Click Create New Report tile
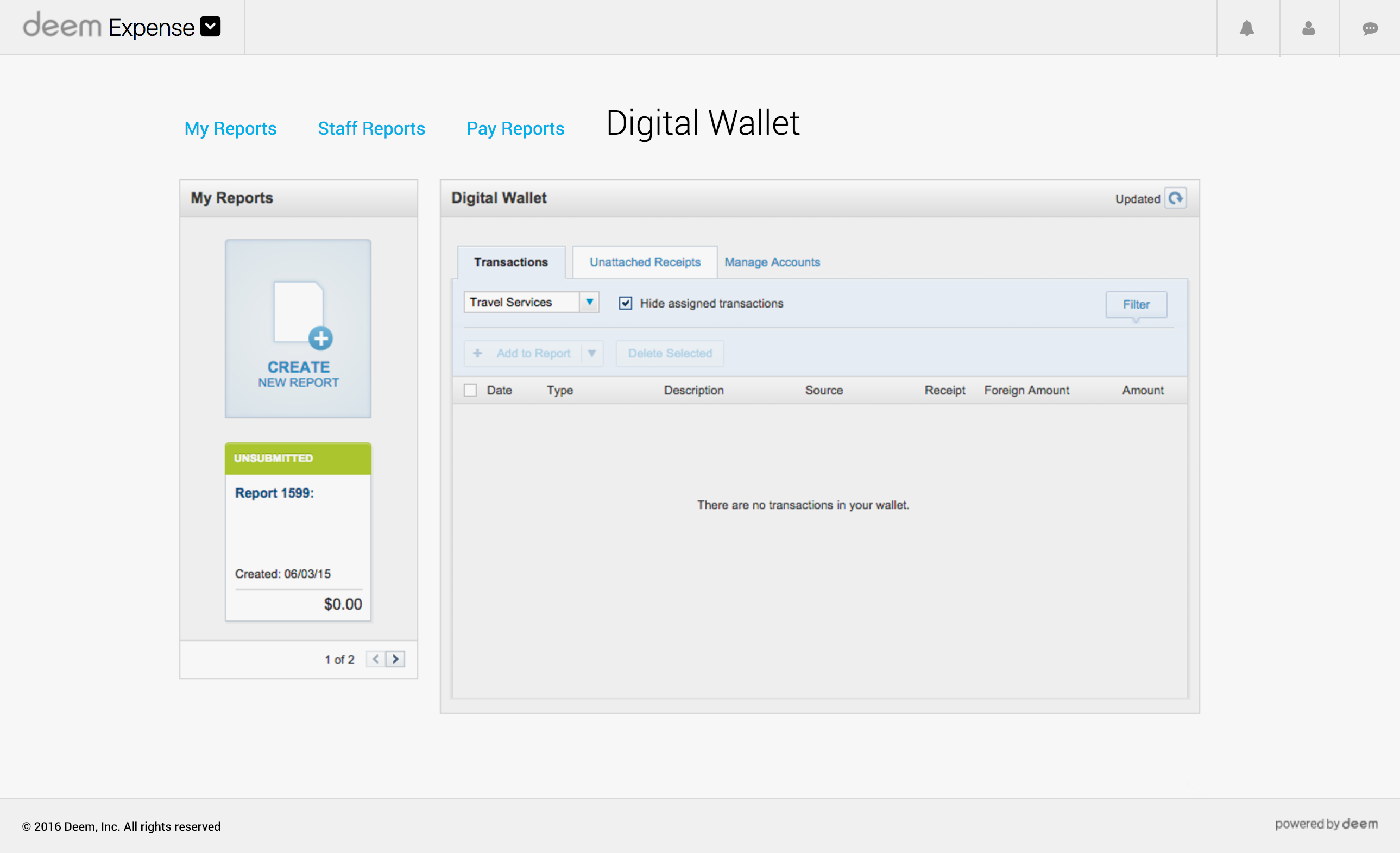 click(298, 329)
